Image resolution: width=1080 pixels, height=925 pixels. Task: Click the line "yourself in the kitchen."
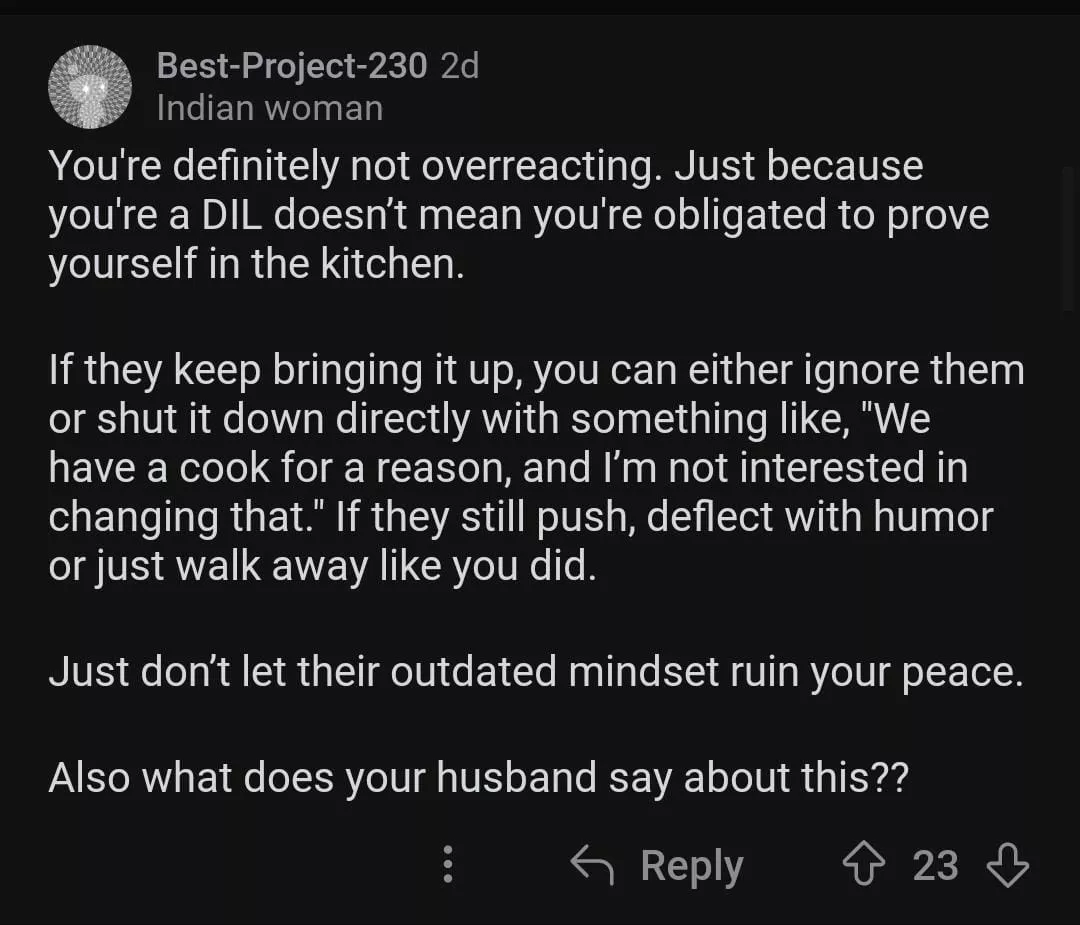click(257, 265)
